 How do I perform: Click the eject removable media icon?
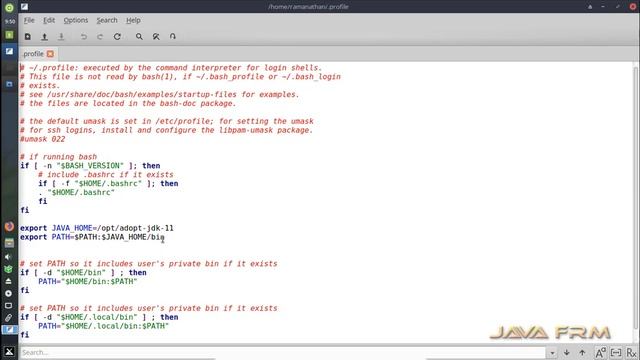pyautogui.click(x=8, y=281)
